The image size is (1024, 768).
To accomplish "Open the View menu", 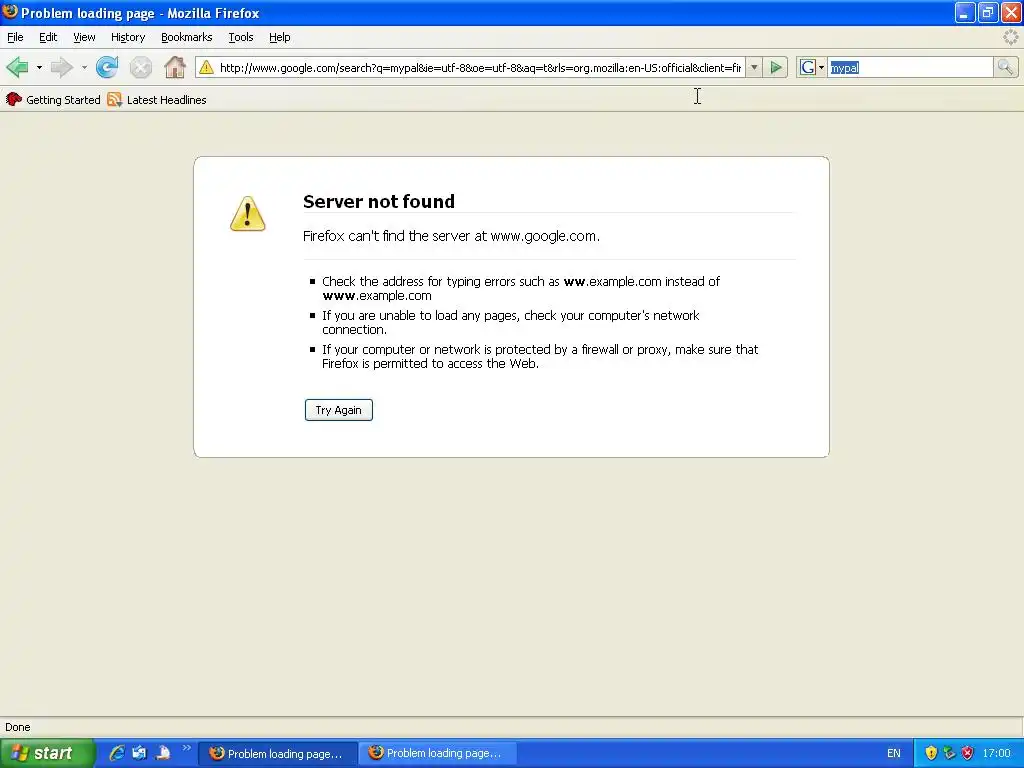I will (84, 37).
